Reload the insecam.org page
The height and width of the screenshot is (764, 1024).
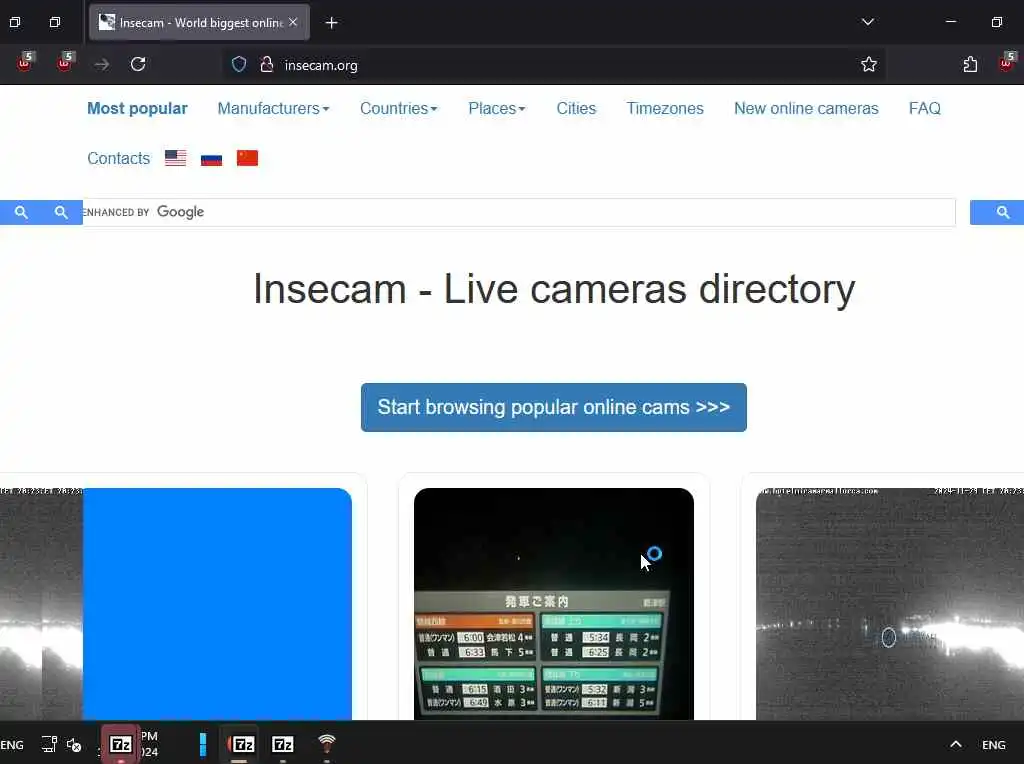tap(138, 65)
